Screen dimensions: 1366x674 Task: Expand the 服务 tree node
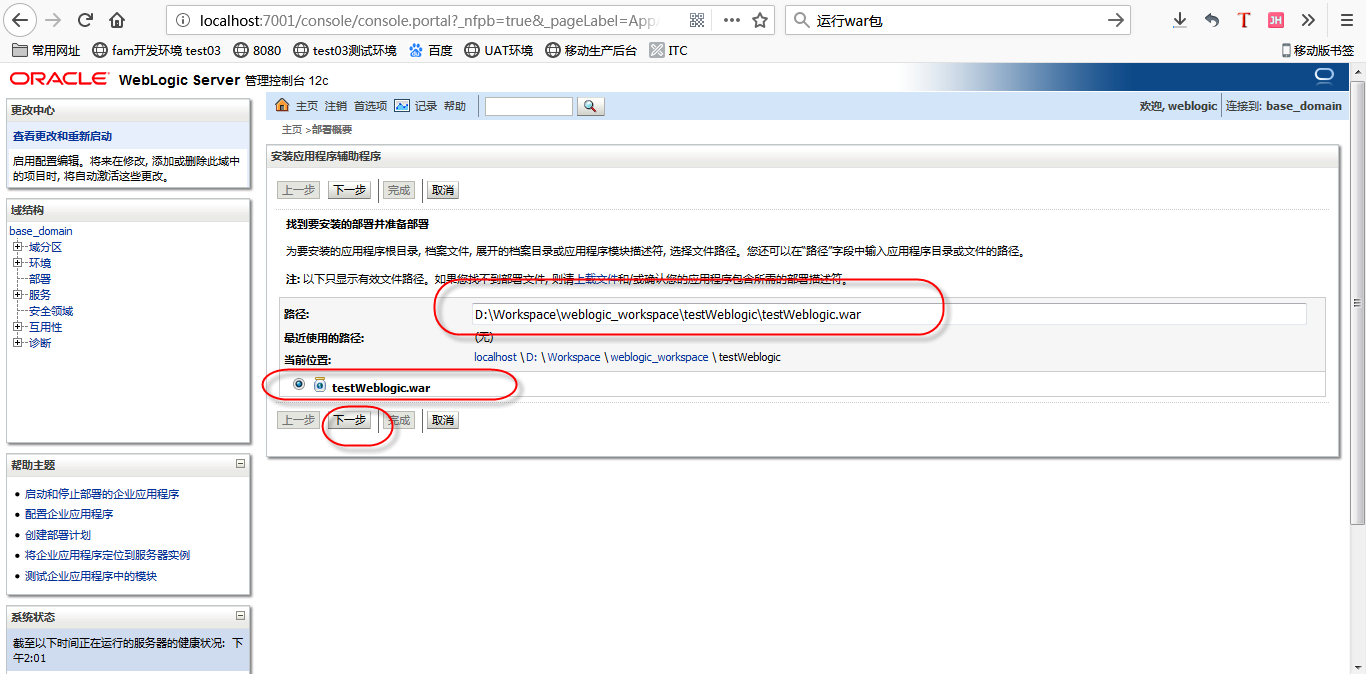click(17, 295)
